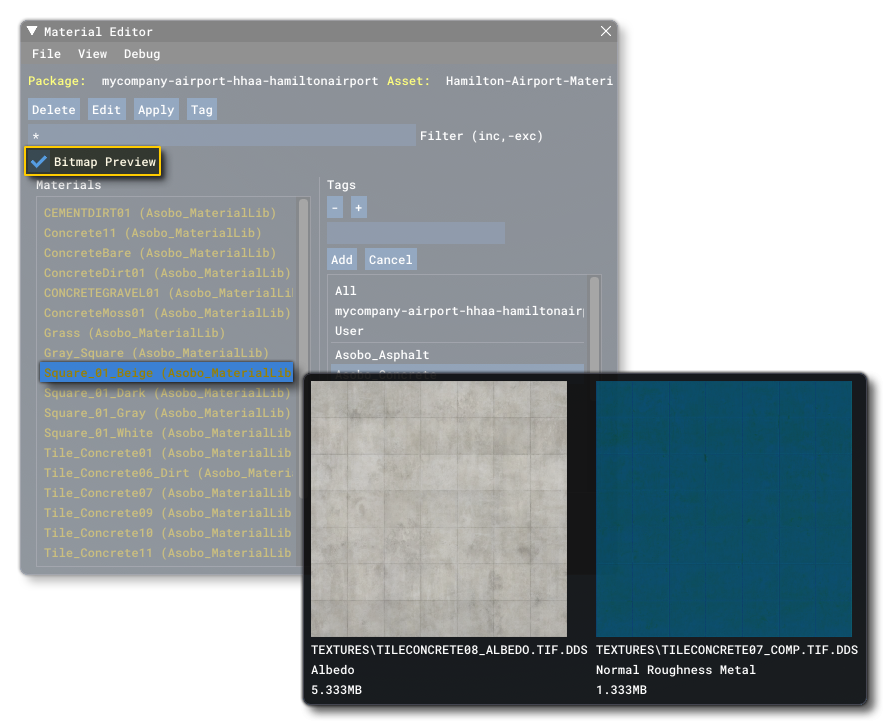
Task: Select the Grass material in the list
Action: pyautogui.click(x=102, y=332)
